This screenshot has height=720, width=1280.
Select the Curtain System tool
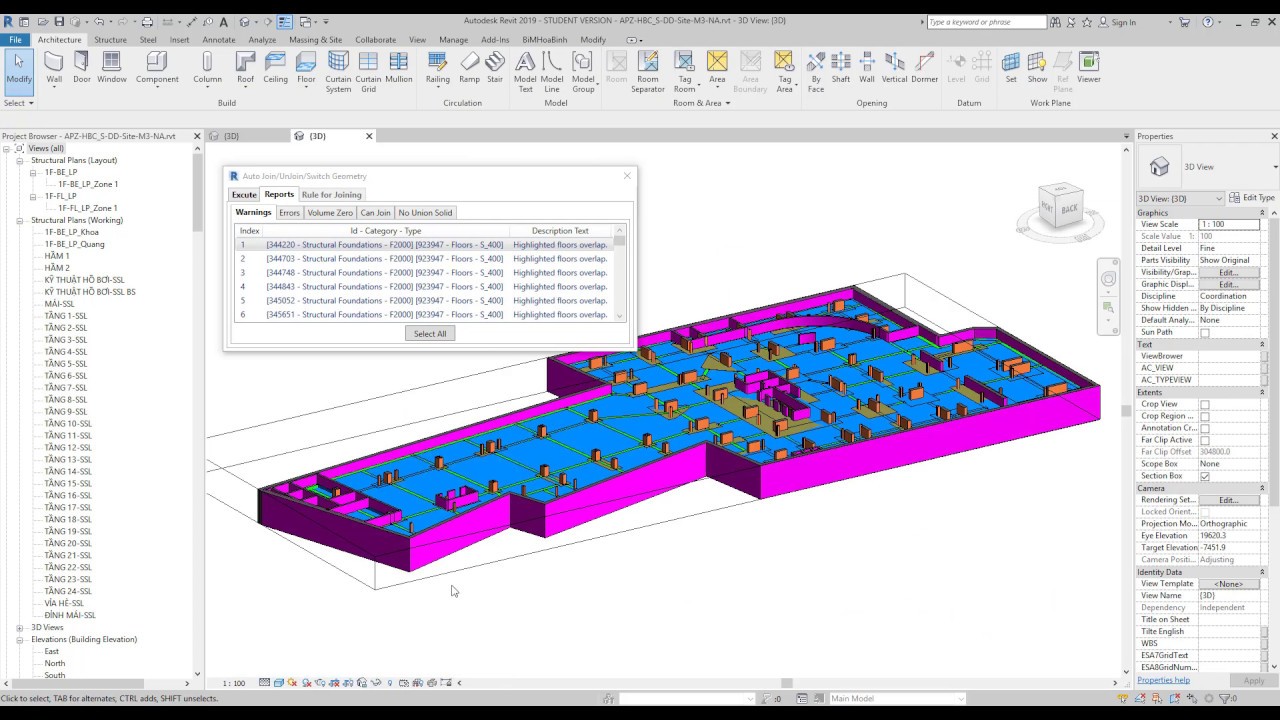(338, 72)
